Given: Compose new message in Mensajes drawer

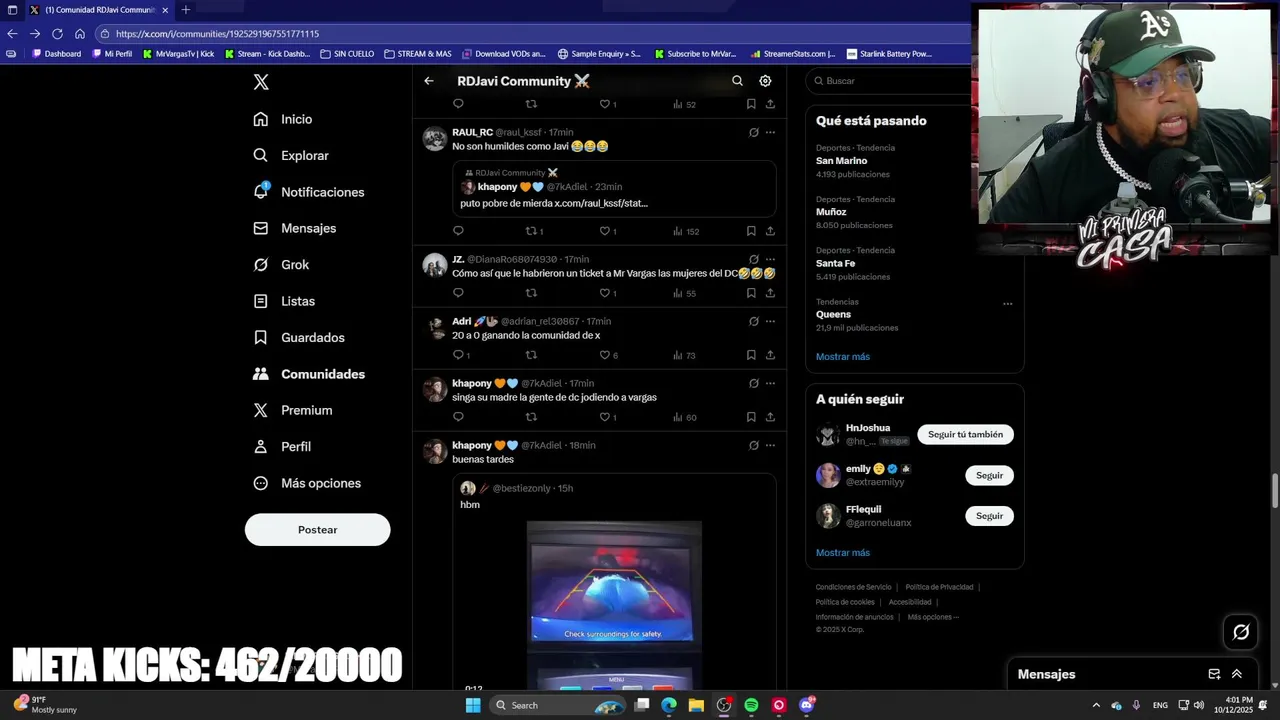Looking at the screenshot, I should 1214,674.
